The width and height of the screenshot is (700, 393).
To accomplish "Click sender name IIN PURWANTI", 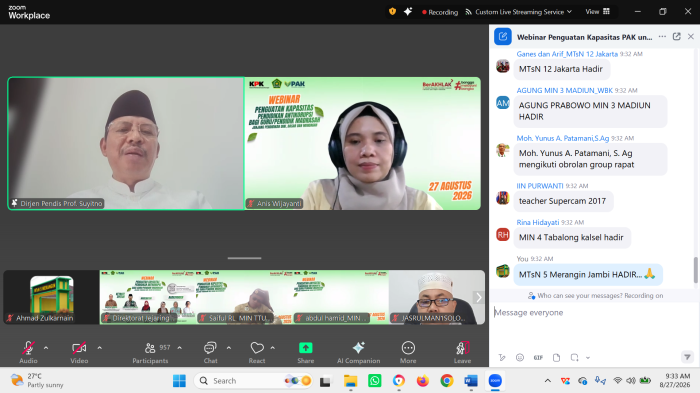I will coord(540,186).
